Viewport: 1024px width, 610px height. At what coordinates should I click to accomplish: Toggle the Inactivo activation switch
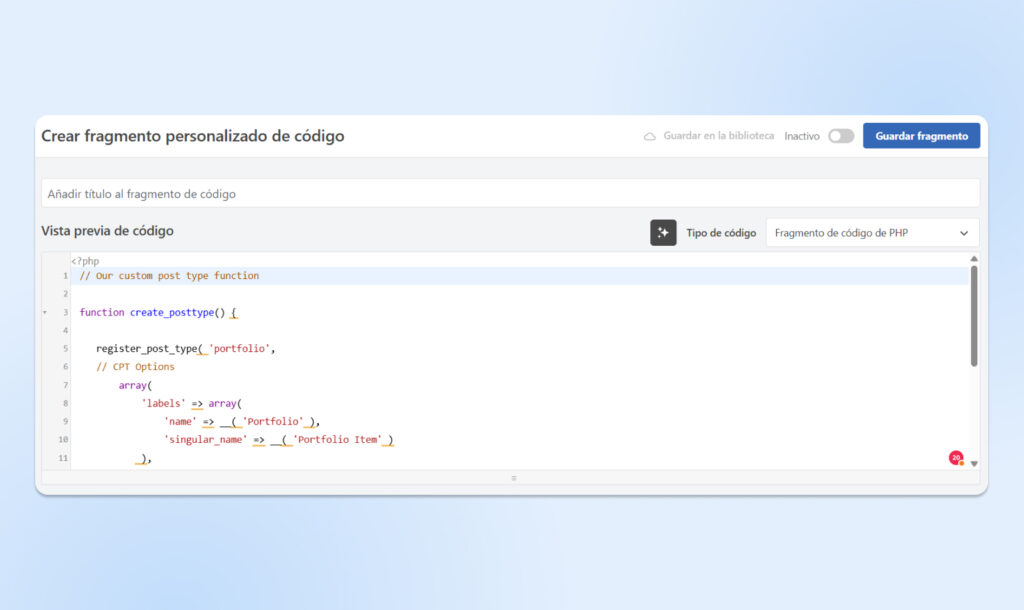pyautogui.click(x=841, y=136)
